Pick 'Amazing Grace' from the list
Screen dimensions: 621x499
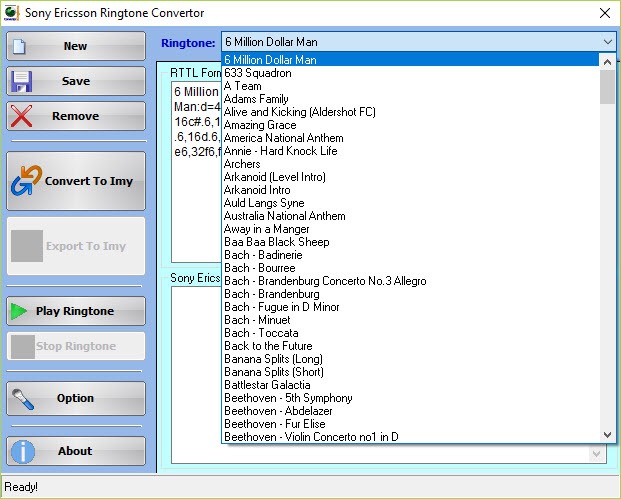tap(410, 125)
